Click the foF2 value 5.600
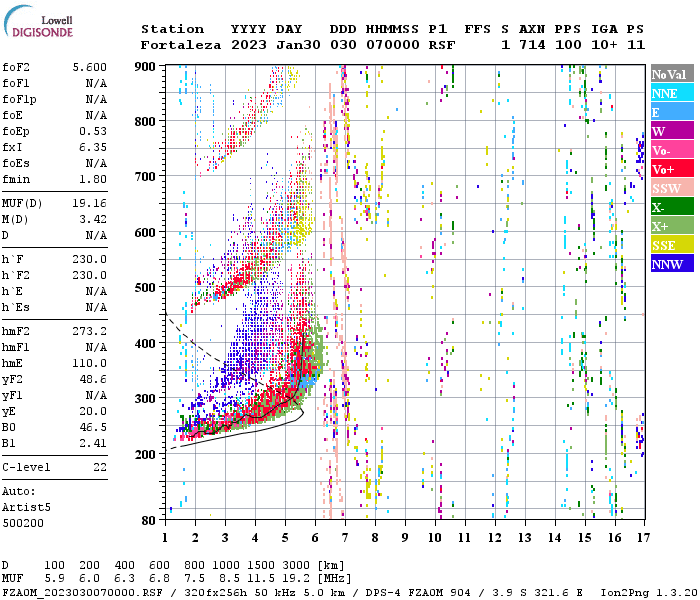The height and width of the screenshot is (600, 700). tap(90, 67)
